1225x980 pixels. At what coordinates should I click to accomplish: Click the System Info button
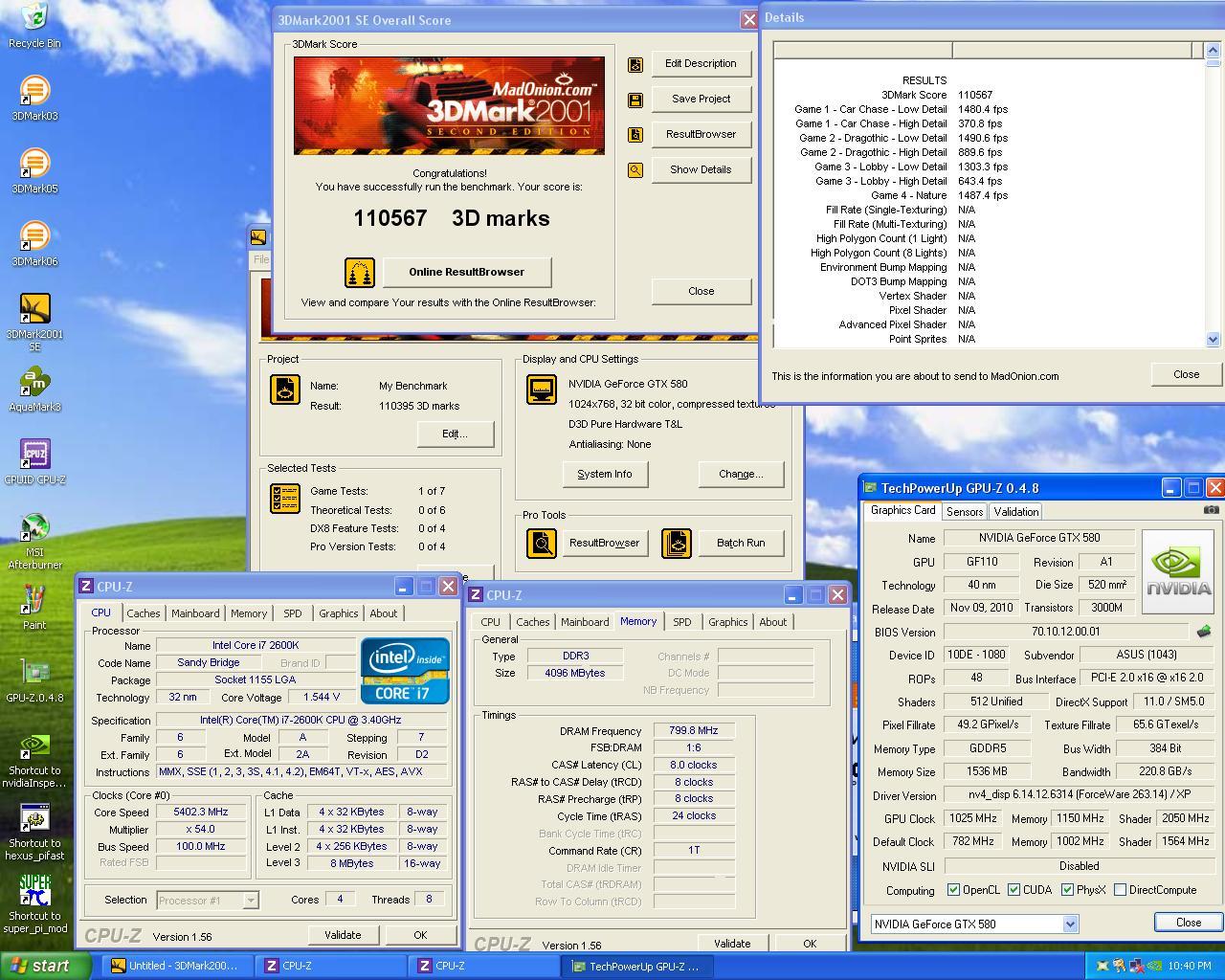click(605, 475)
